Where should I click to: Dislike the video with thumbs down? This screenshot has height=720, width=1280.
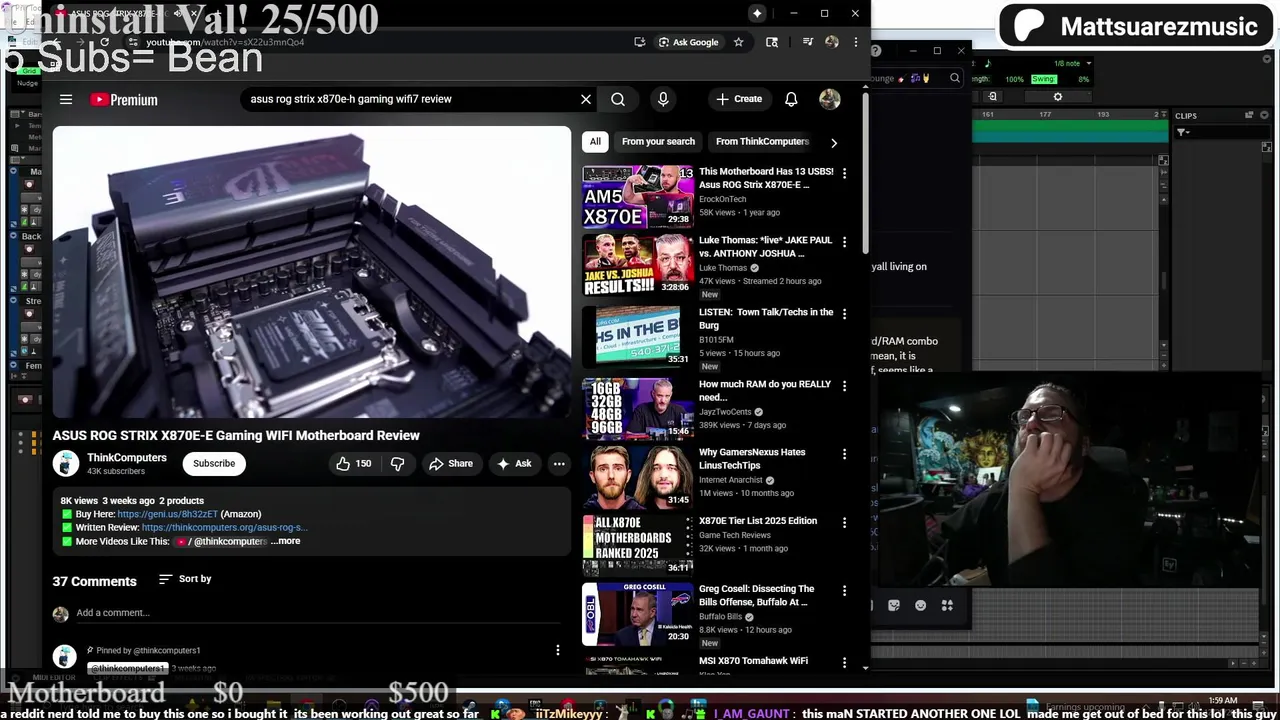pos(397,463)
